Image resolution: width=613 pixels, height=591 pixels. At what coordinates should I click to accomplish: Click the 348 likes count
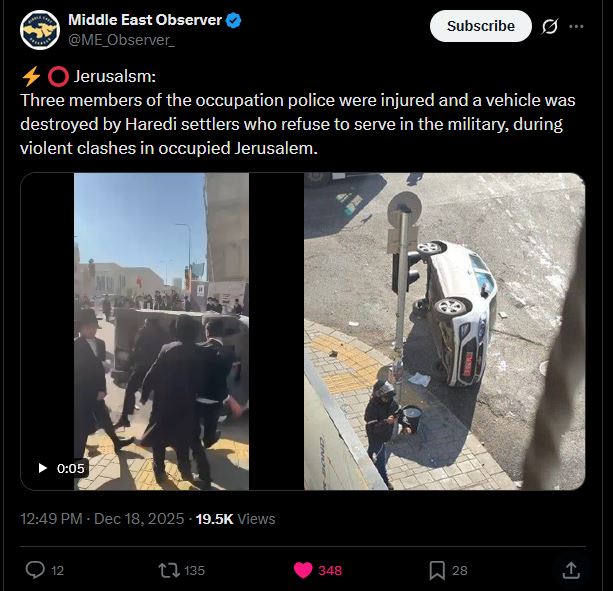tap(330, 570)
